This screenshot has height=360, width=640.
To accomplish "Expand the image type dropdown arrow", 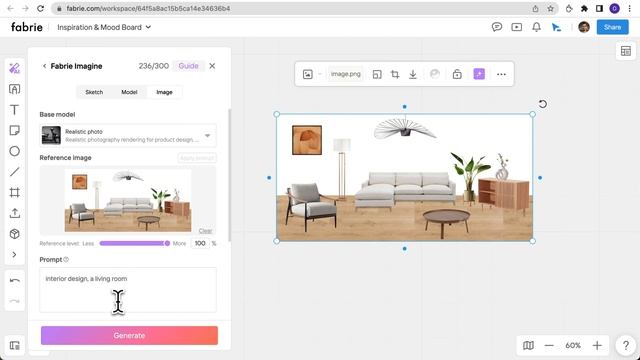I will click(x=320, y=74).
